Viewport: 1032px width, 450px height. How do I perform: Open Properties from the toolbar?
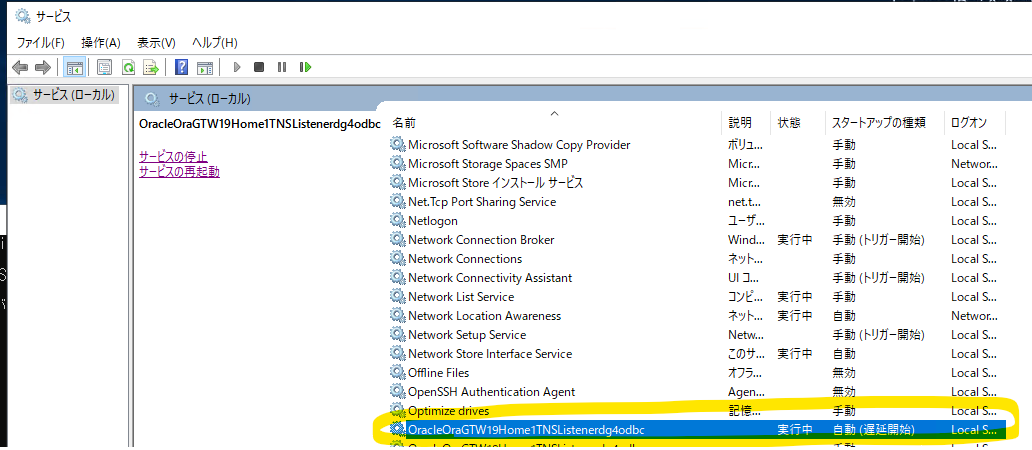[105, 67]
